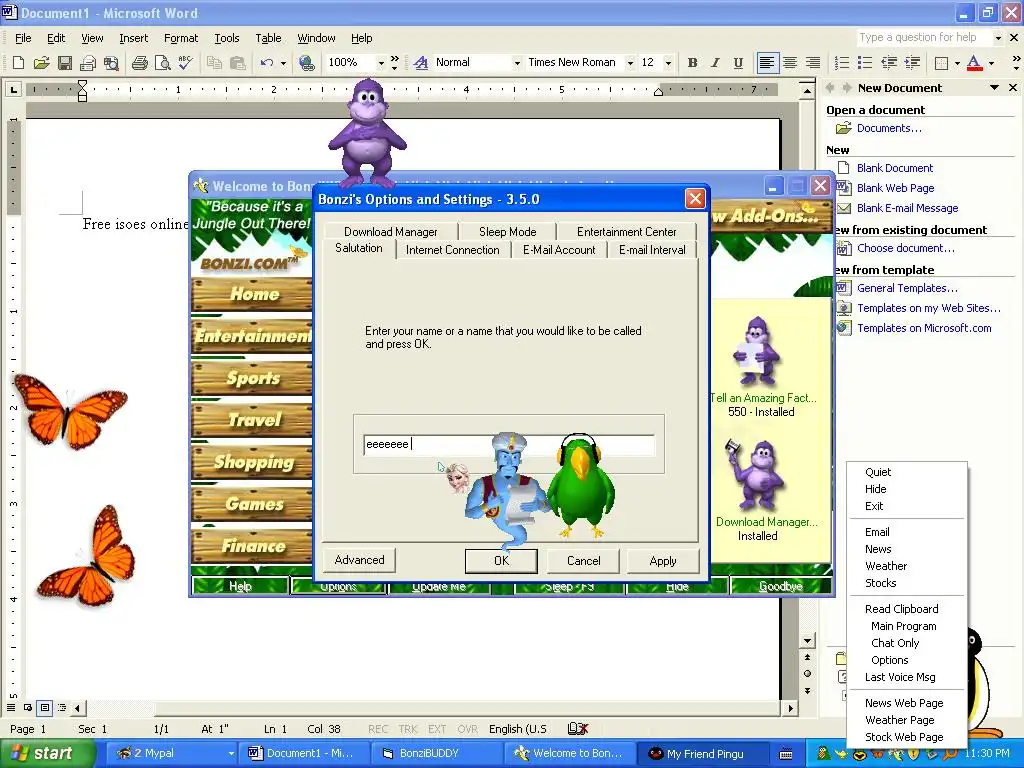This screenshot has width=1024, height=768.
Task: Click Advanced button in options dialog
Action: tap(359, 560)
